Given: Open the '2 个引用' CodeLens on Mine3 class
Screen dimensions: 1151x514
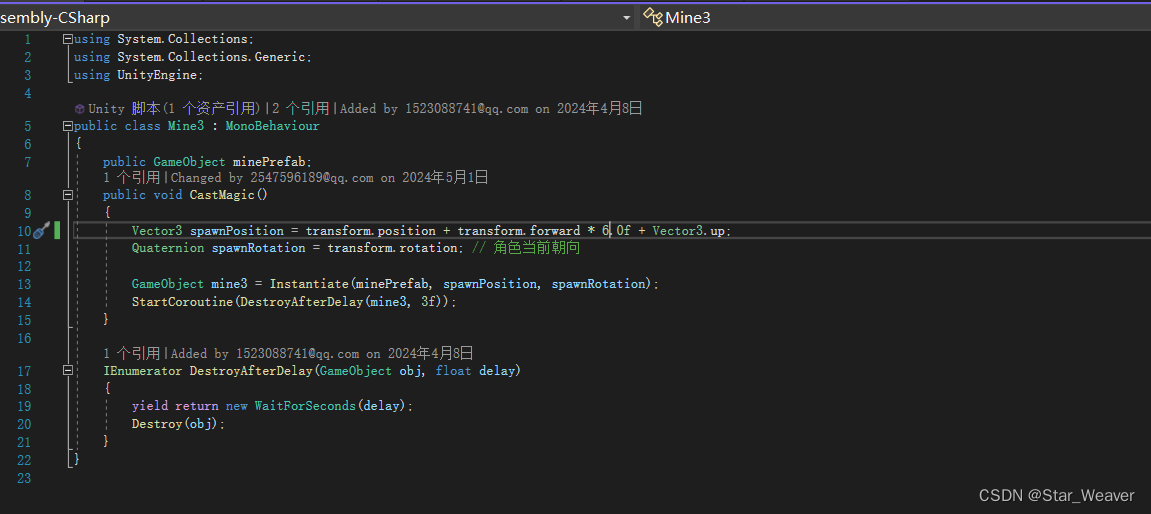Looking at the screenshot, I should click(301, 109).
